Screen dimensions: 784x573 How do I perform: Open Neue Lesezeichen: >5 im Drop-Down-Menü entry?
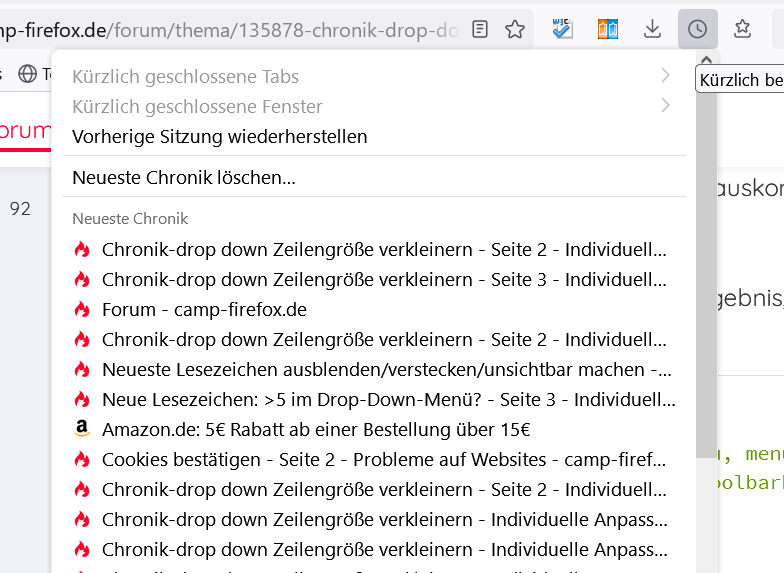click(388, 400)
